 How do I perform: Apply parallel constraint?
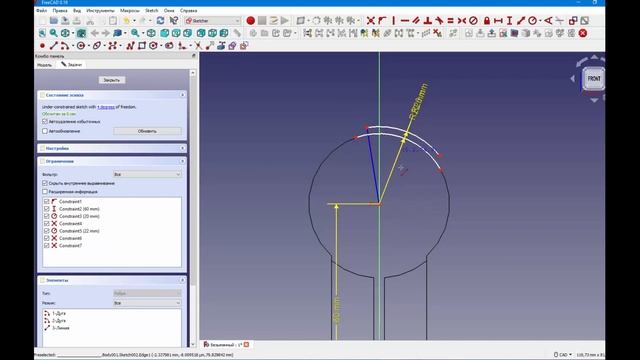point(416,20)
